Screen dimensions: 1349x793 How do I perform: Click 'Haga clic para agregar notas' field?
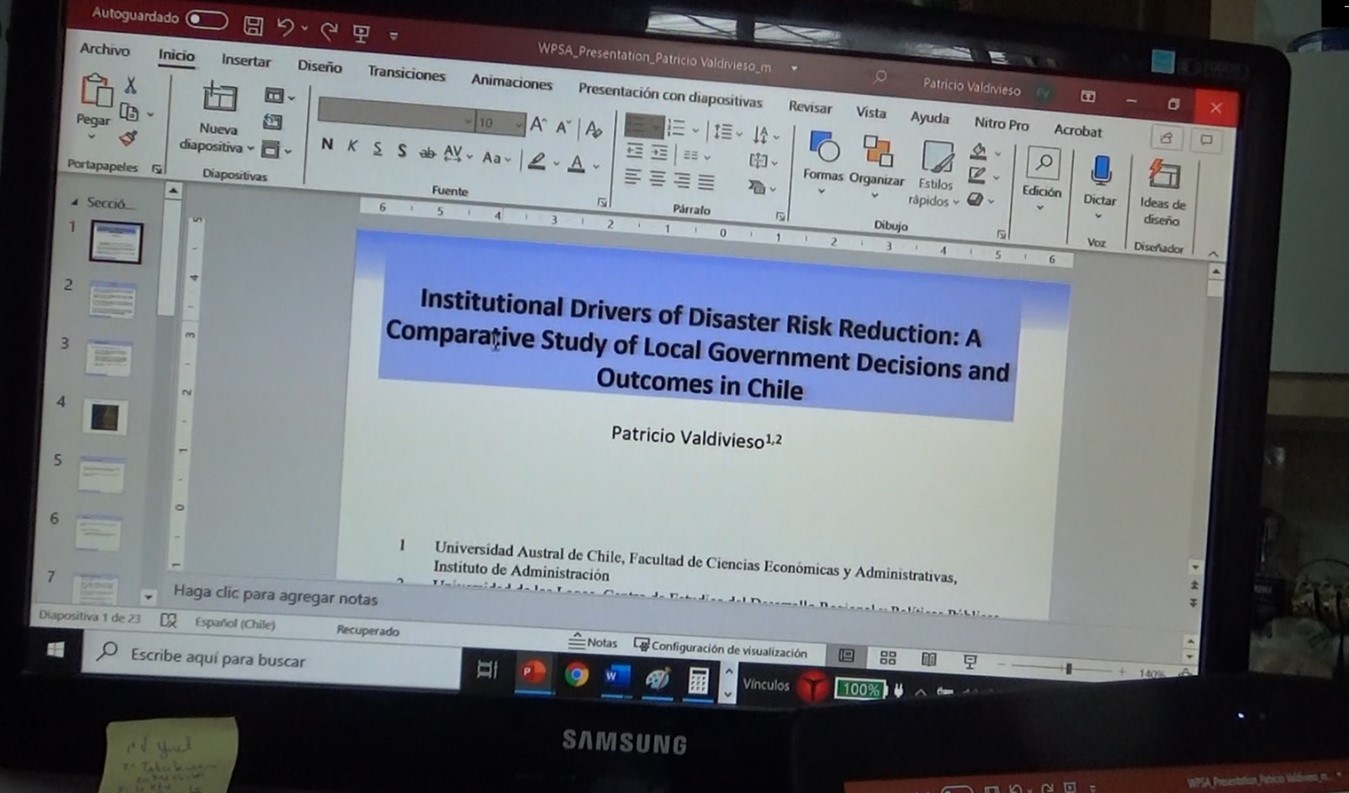[275, 596]
